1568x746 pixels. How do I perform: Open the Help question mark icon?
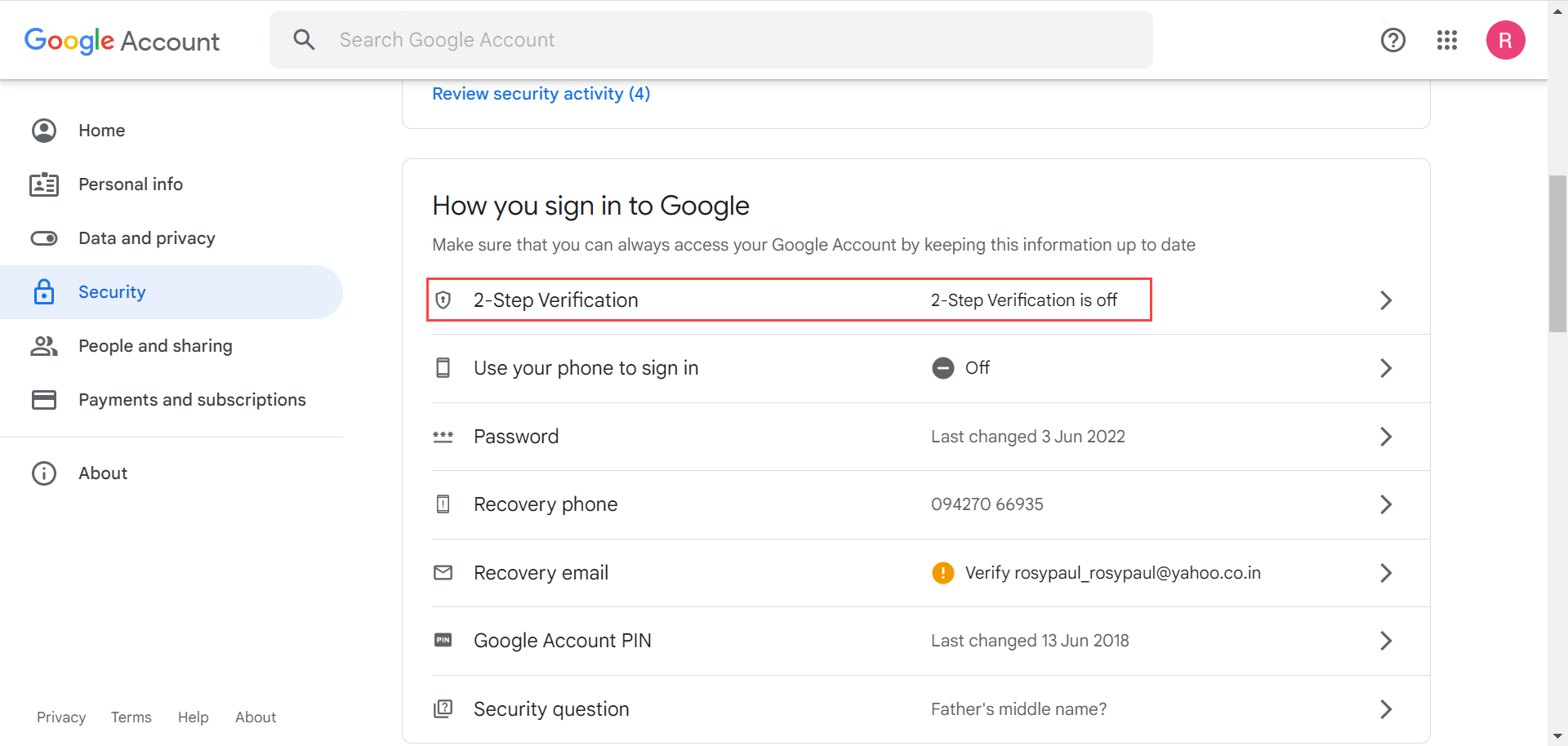(x=1392, y=40)
